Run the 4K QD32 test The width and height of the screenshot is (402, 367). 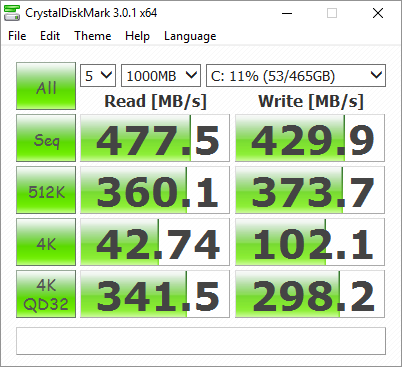point(46,294)
